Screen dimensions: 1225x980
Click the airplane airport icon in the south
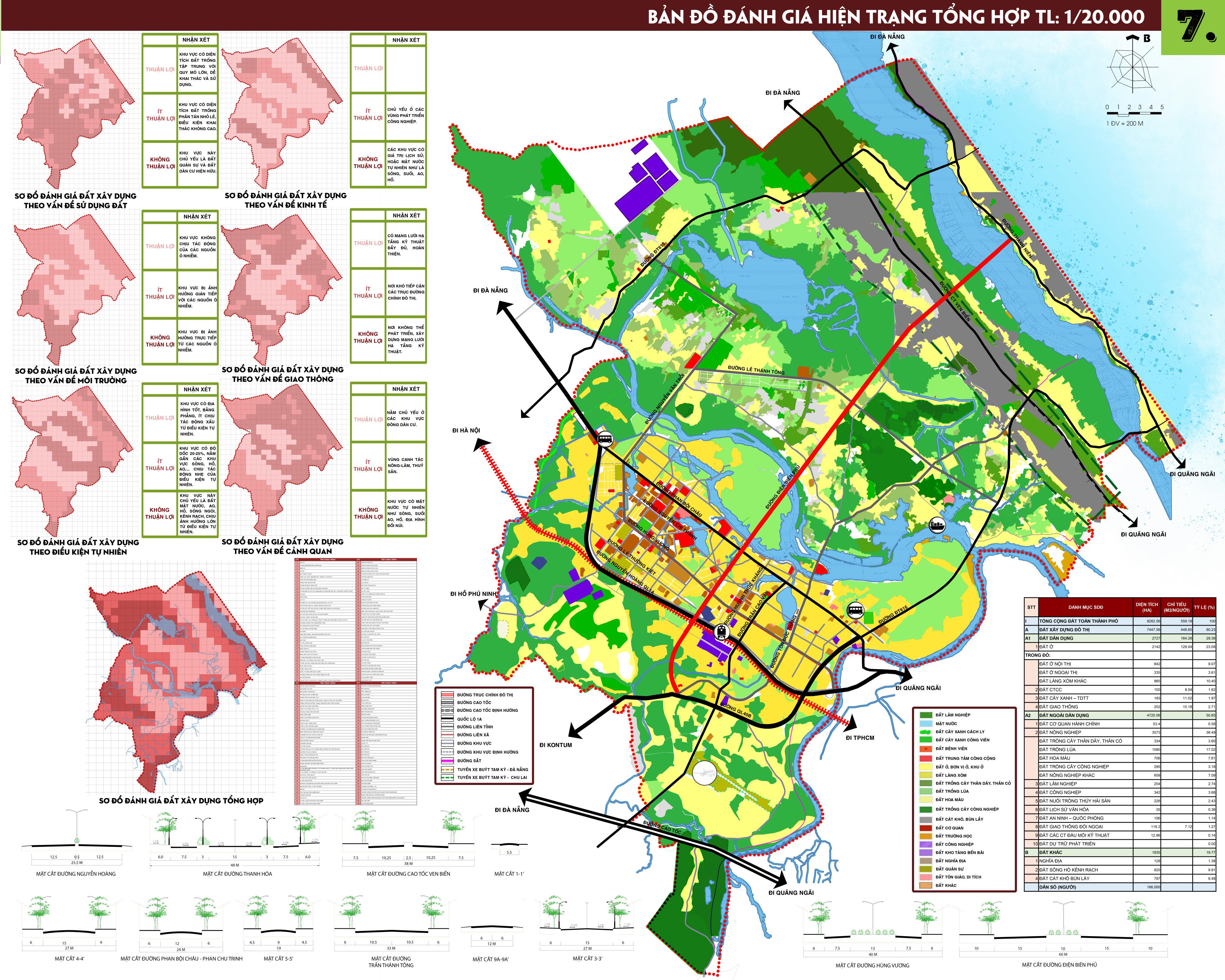click(705, 772)
